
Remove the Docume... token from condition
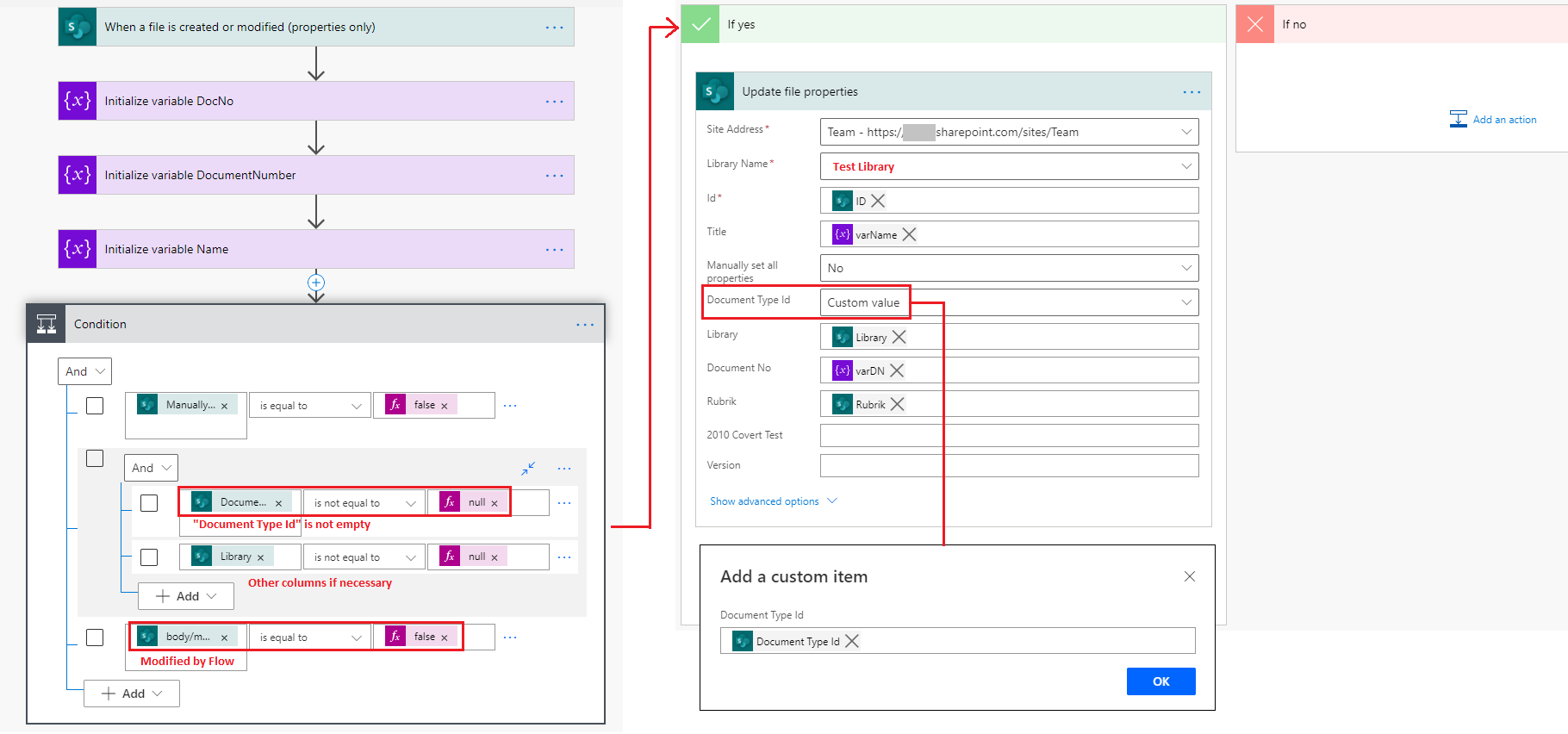[x=278, y=503]
